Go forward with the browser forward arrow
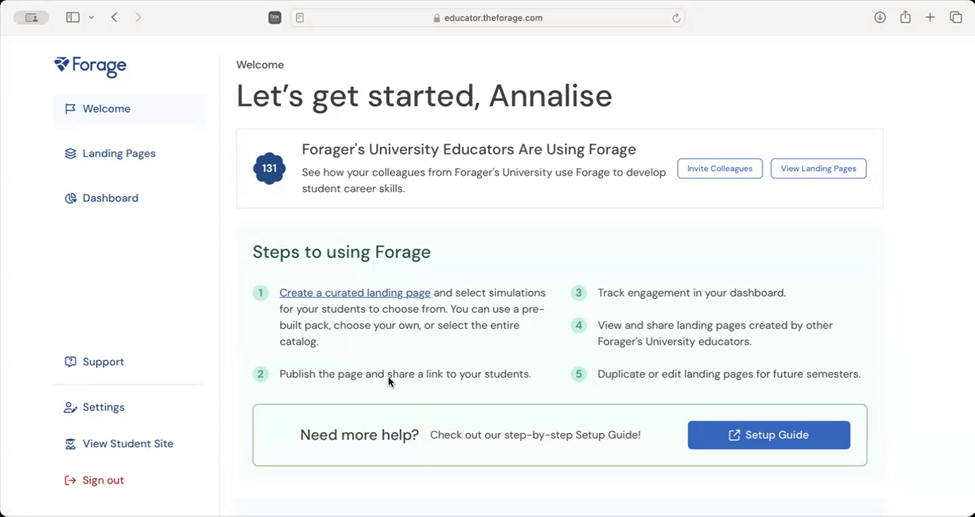Image resolution: width=975 pixels, height=517 pixels. [x=138, y=17]
